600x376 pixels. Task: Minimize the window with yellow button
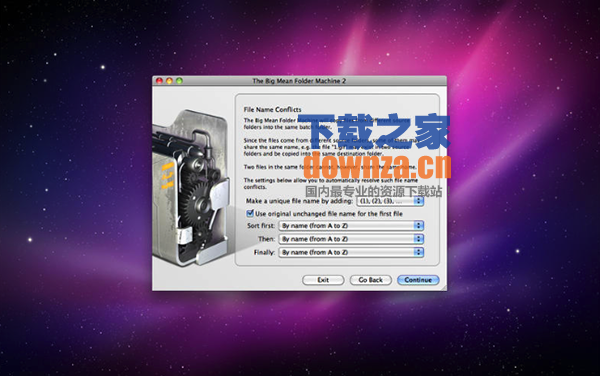[x=169, y=81]
